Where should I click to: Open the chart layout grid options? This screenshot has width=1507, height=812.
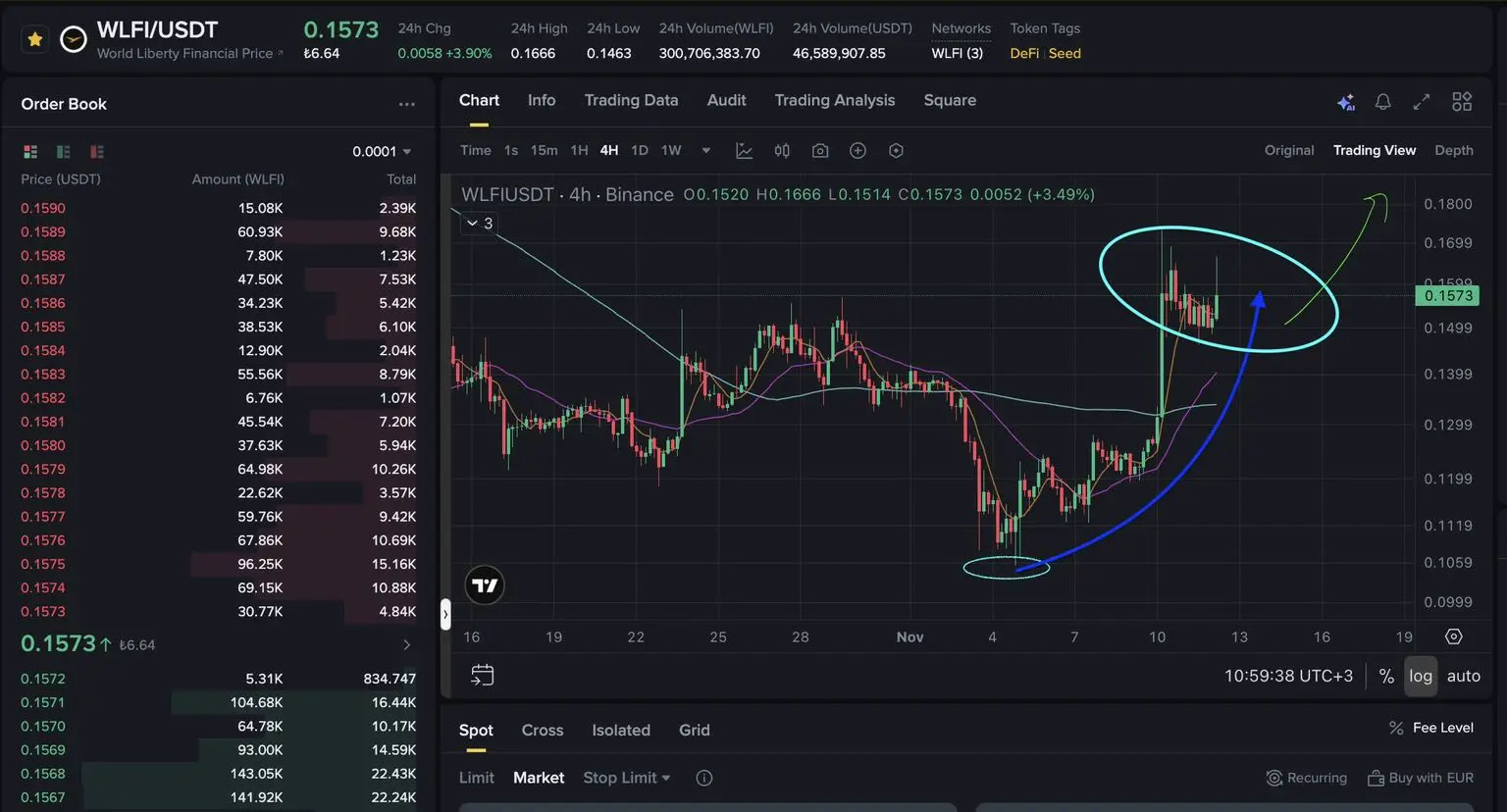pos(1462,102)
